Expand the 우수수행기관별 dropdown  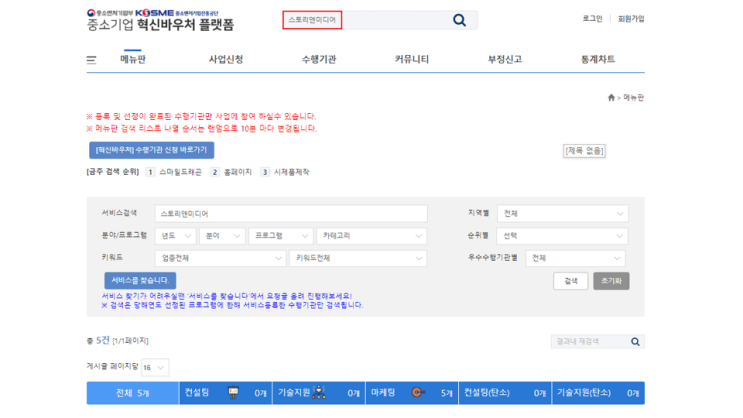click(575, 258)
